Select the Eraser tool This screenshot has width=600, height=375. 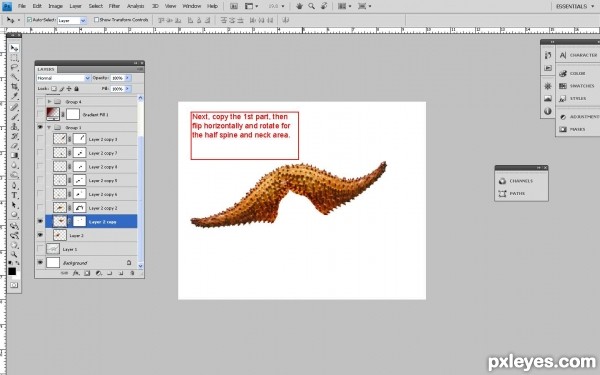point(14,146)
